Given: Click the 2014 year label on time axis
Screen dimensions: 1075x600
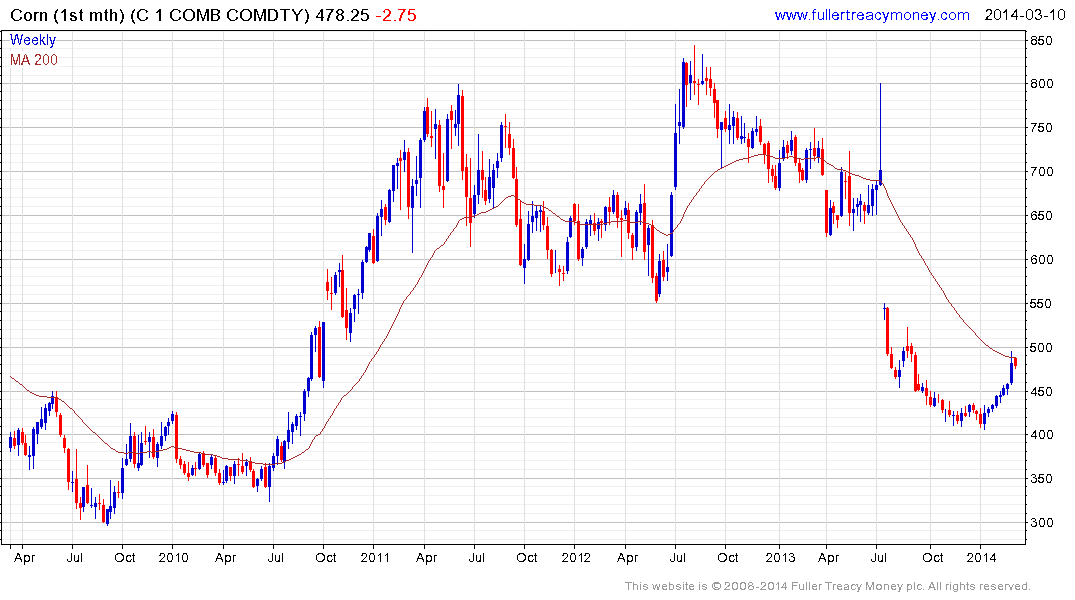Looking at the screenshot, I should click(981, 557).
